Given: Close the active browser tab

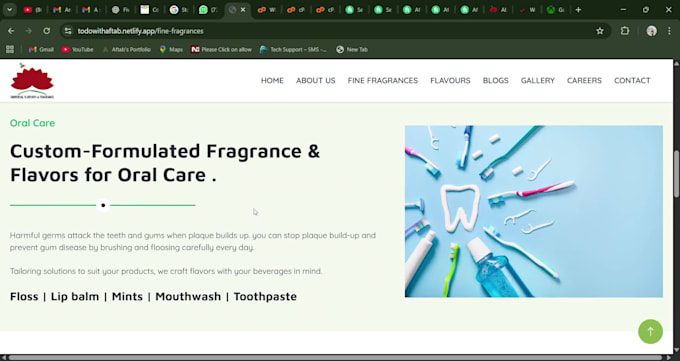Looking at the screenshot, I should pos(243,10).
